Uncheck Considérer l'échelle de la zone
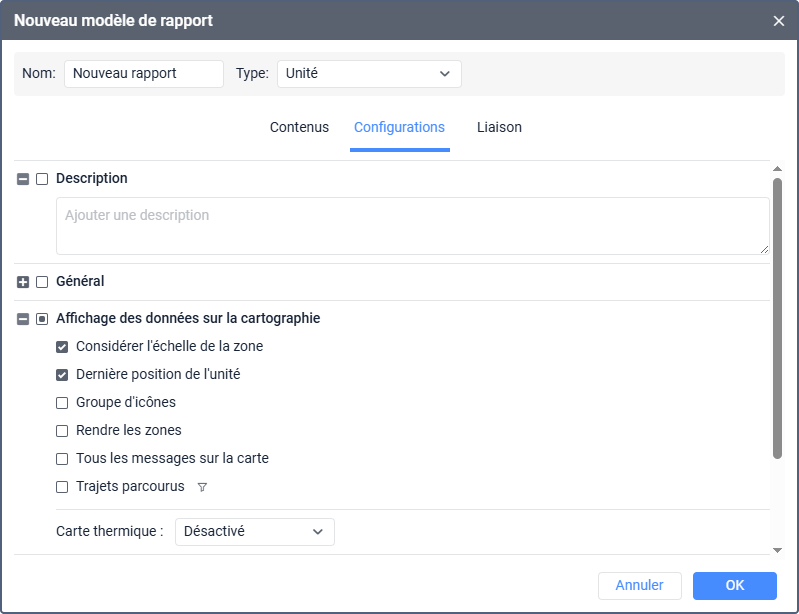 click(x=62, y=347)
